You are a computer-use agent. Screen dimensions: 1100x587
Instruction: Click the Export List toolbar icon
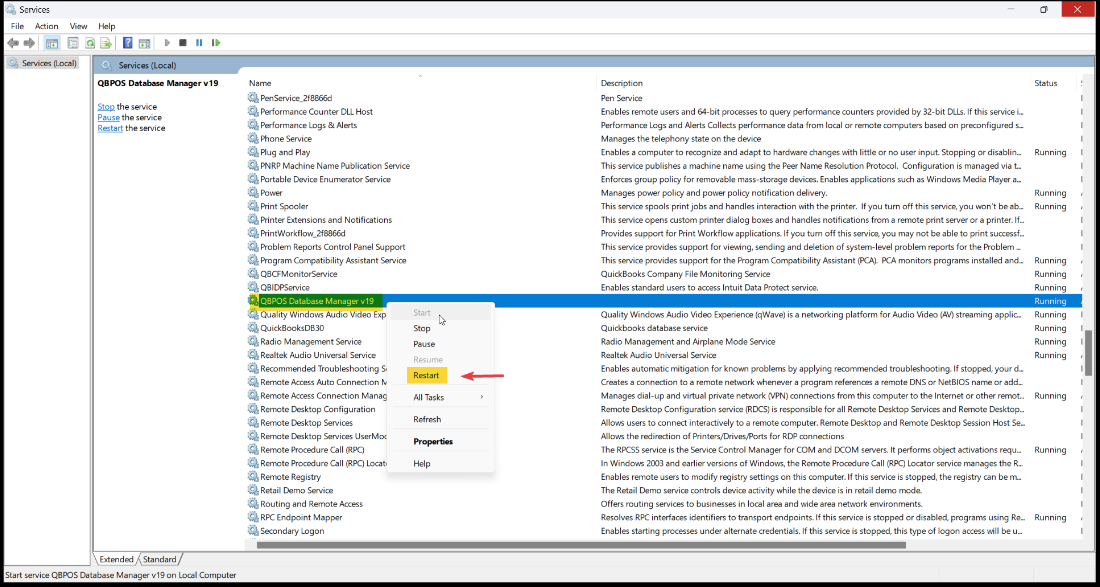pyautogui.click(x=105, y=43)
